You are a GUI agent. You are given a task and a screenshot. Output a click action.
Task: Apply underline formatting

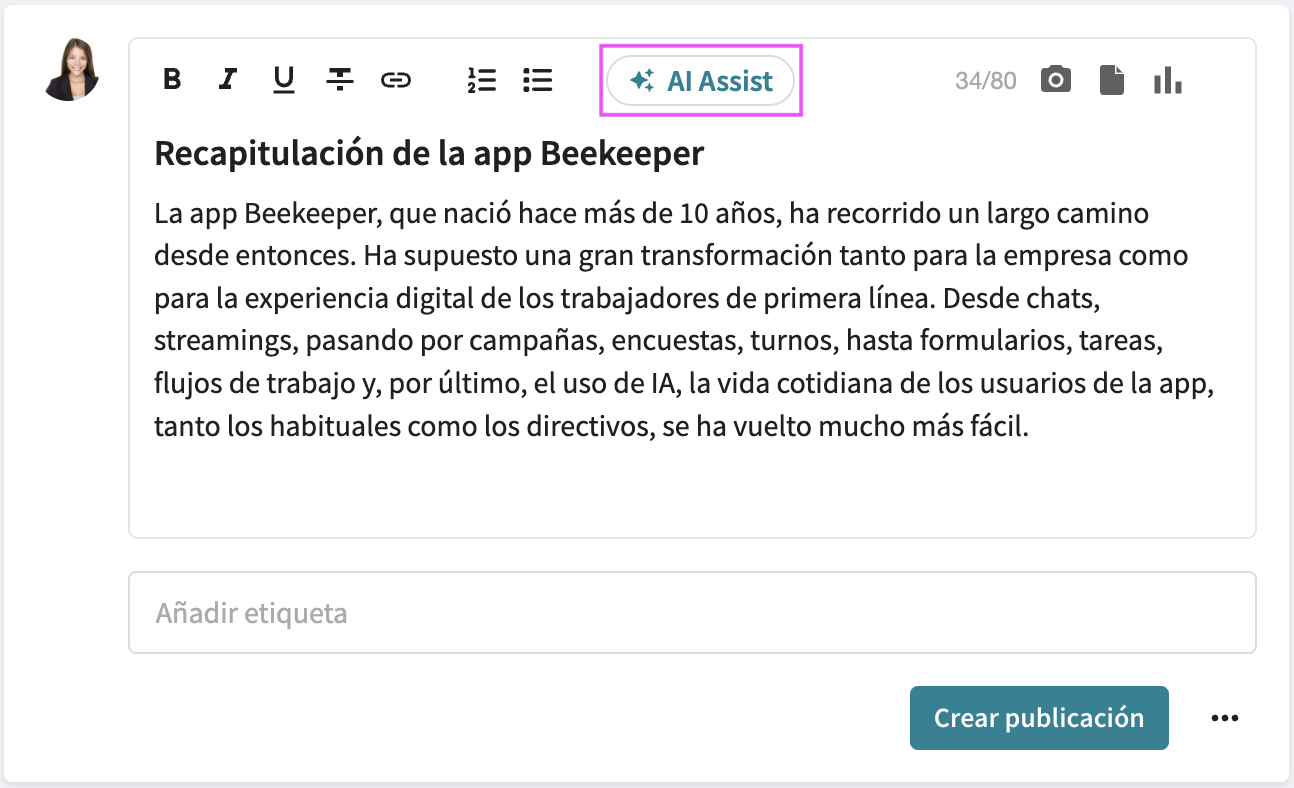coord(283,80)
